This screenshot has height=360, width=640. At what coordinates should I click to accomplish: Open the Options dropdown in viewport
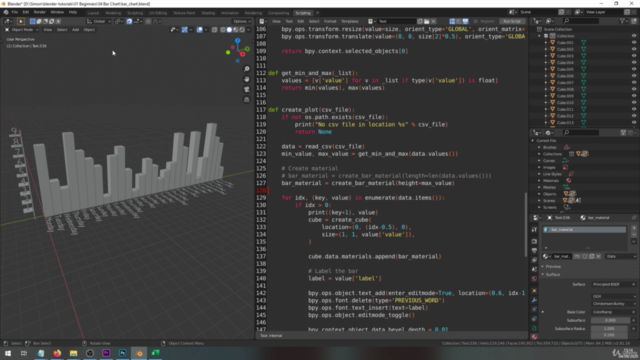(x=241, y=21)
